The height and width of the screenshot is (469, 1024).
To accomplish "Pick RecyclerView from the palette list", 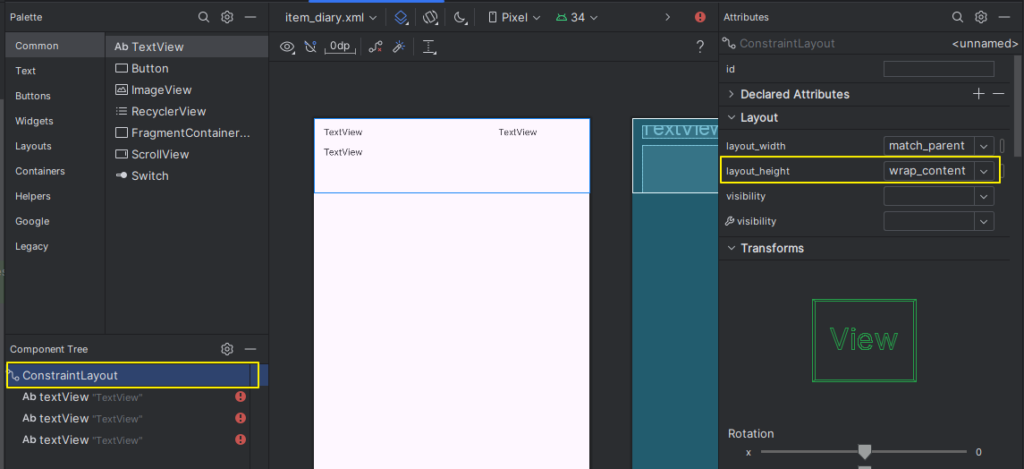I will click(x=187, y=112).
